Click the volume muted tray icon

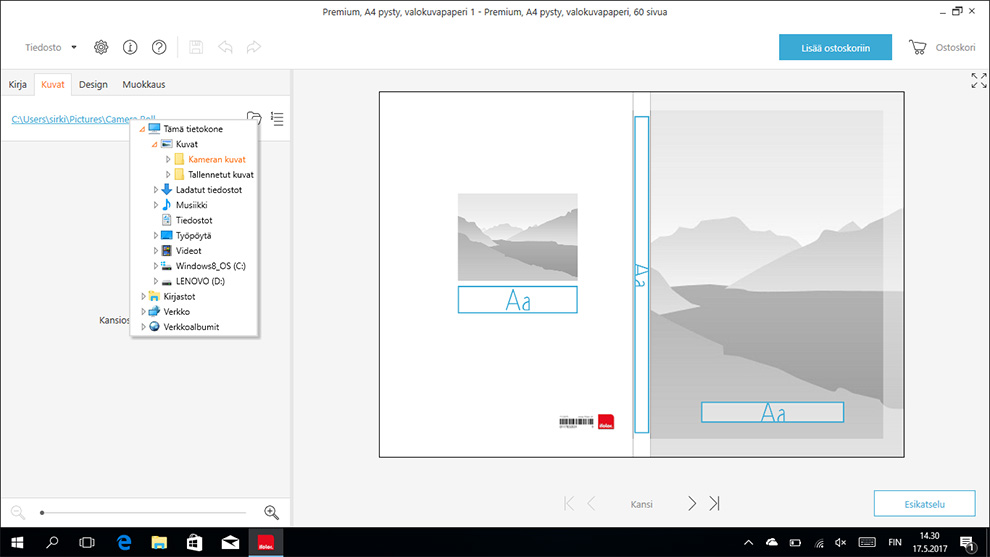pos(841,542)
